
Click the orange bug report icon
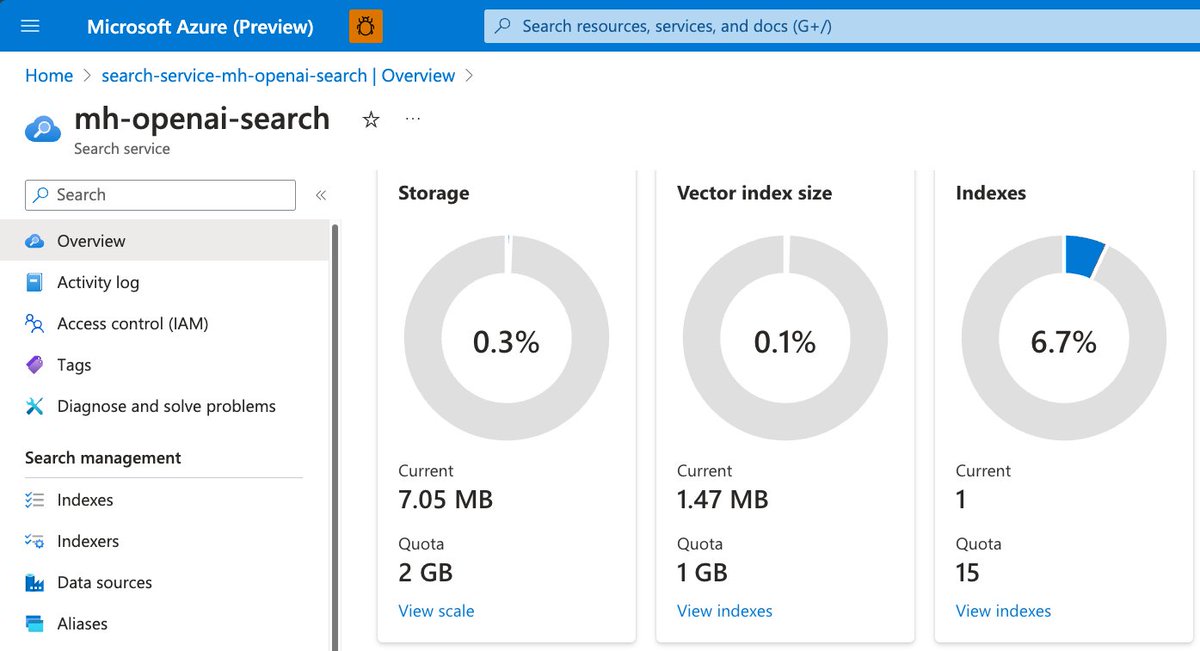(365, 27)
